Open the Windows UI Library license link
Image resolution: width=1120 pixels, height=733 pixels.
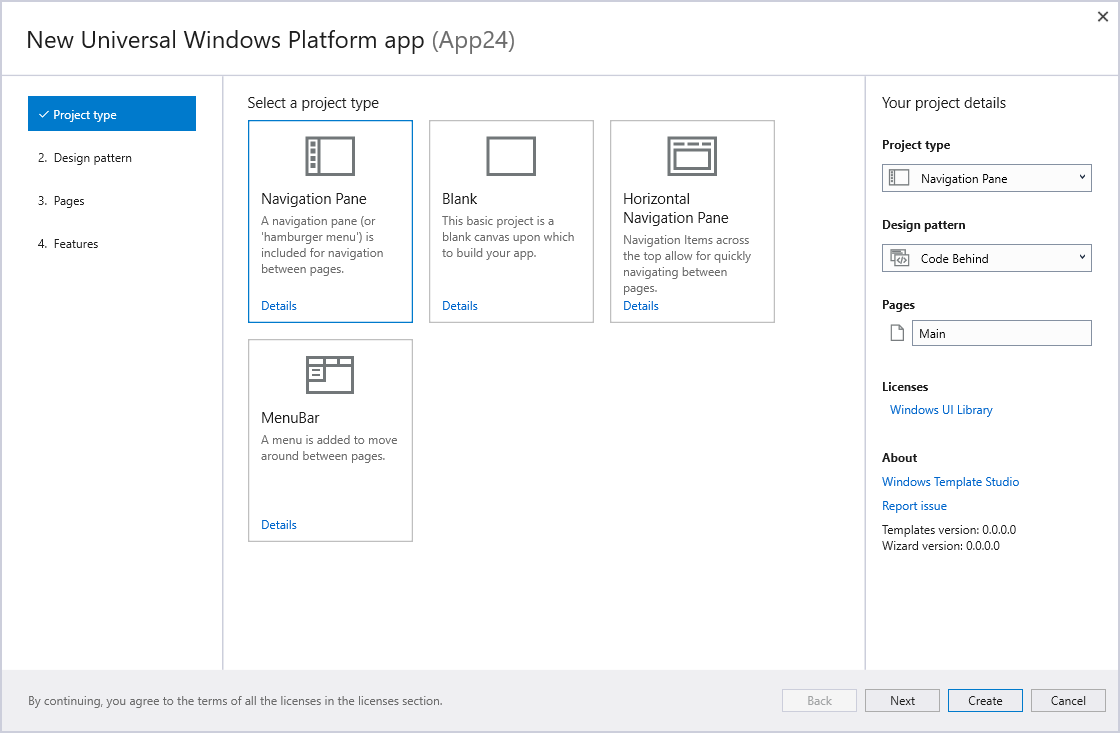941,410
